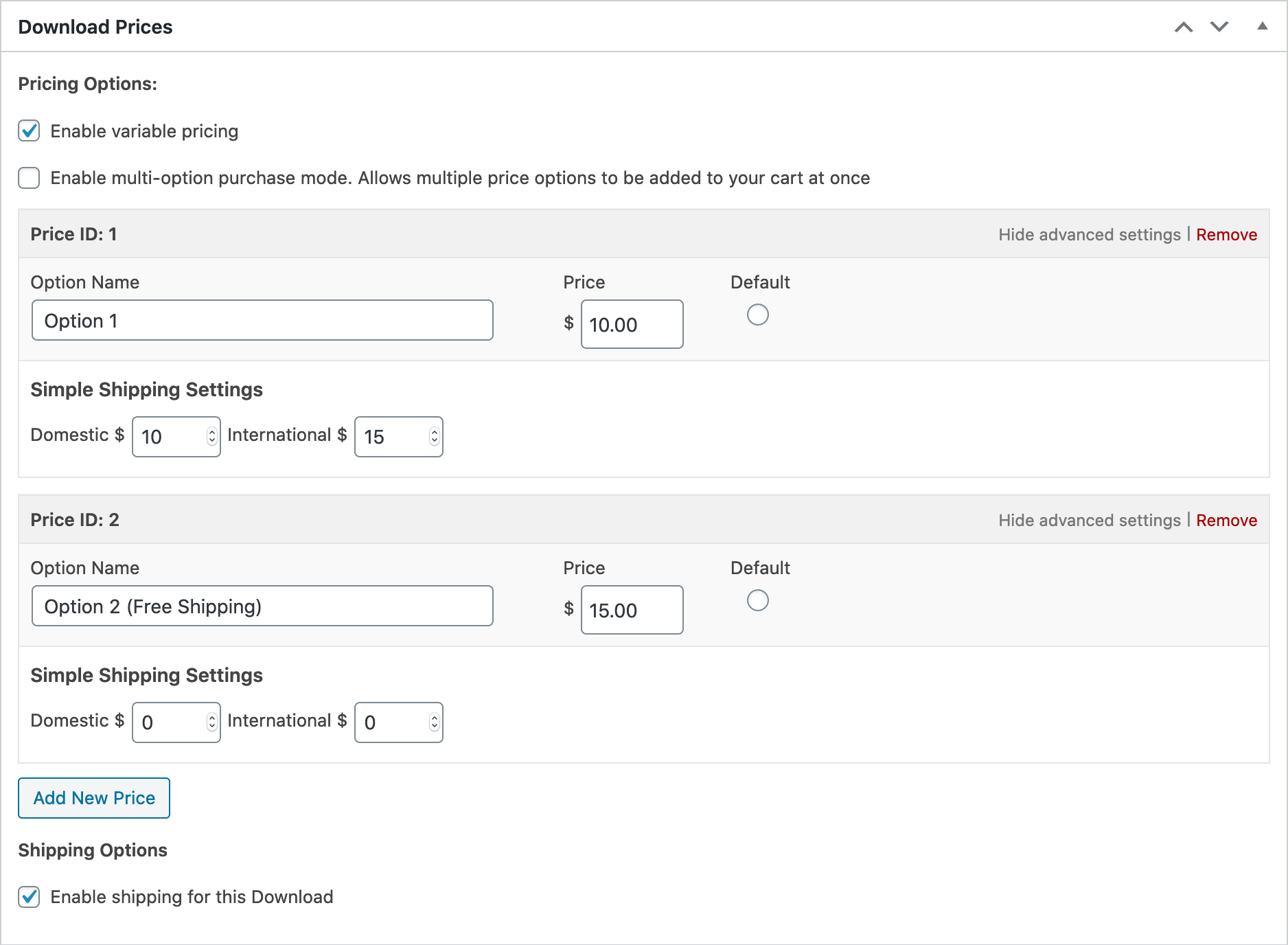Click the 10.00 price field

632,325
